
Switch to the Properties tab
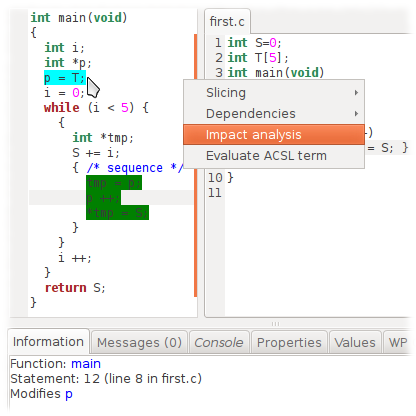coord(289,342)
